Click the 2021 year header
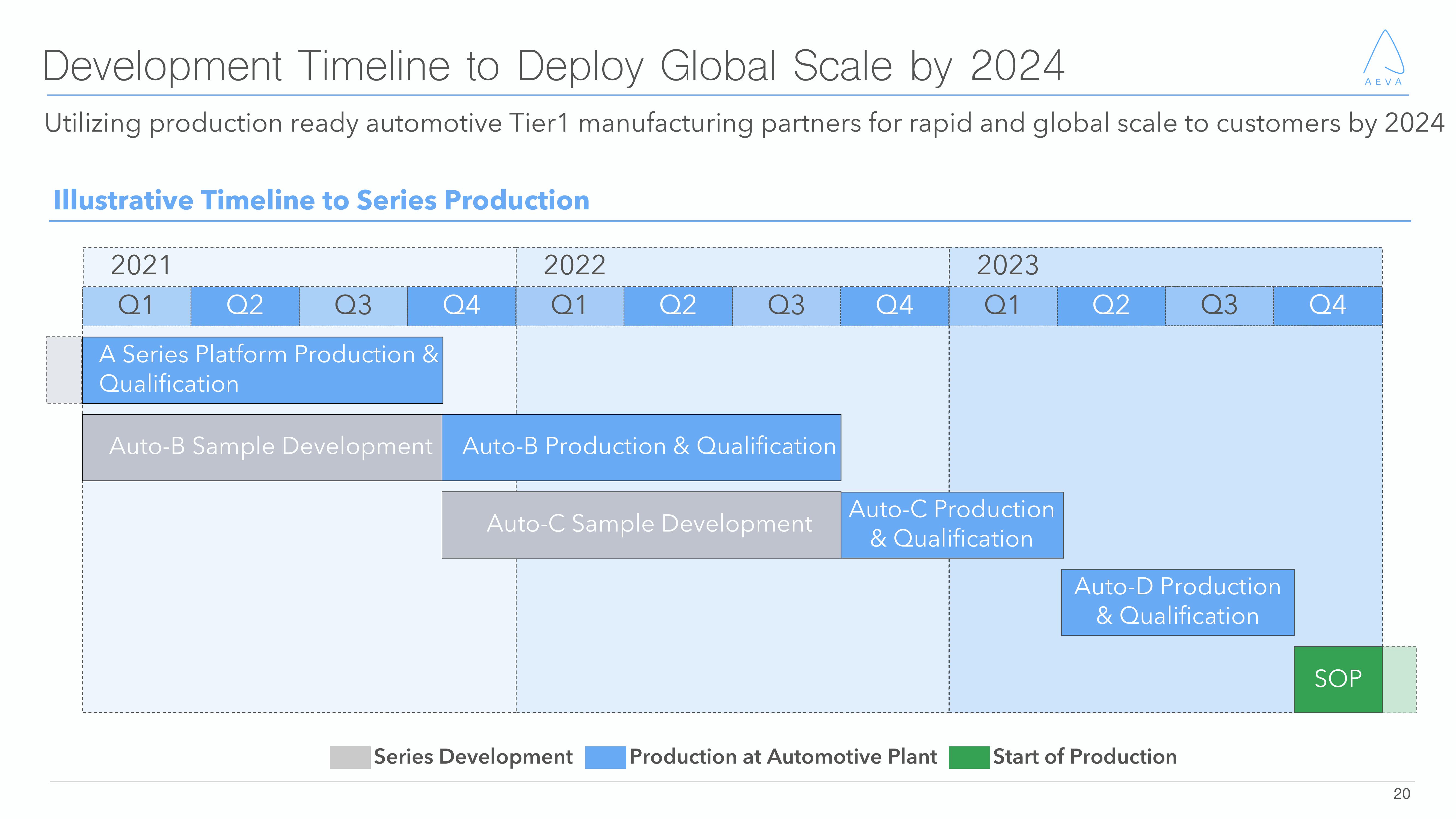This screenshot has width=1456, height=819. tap(299, 266)
